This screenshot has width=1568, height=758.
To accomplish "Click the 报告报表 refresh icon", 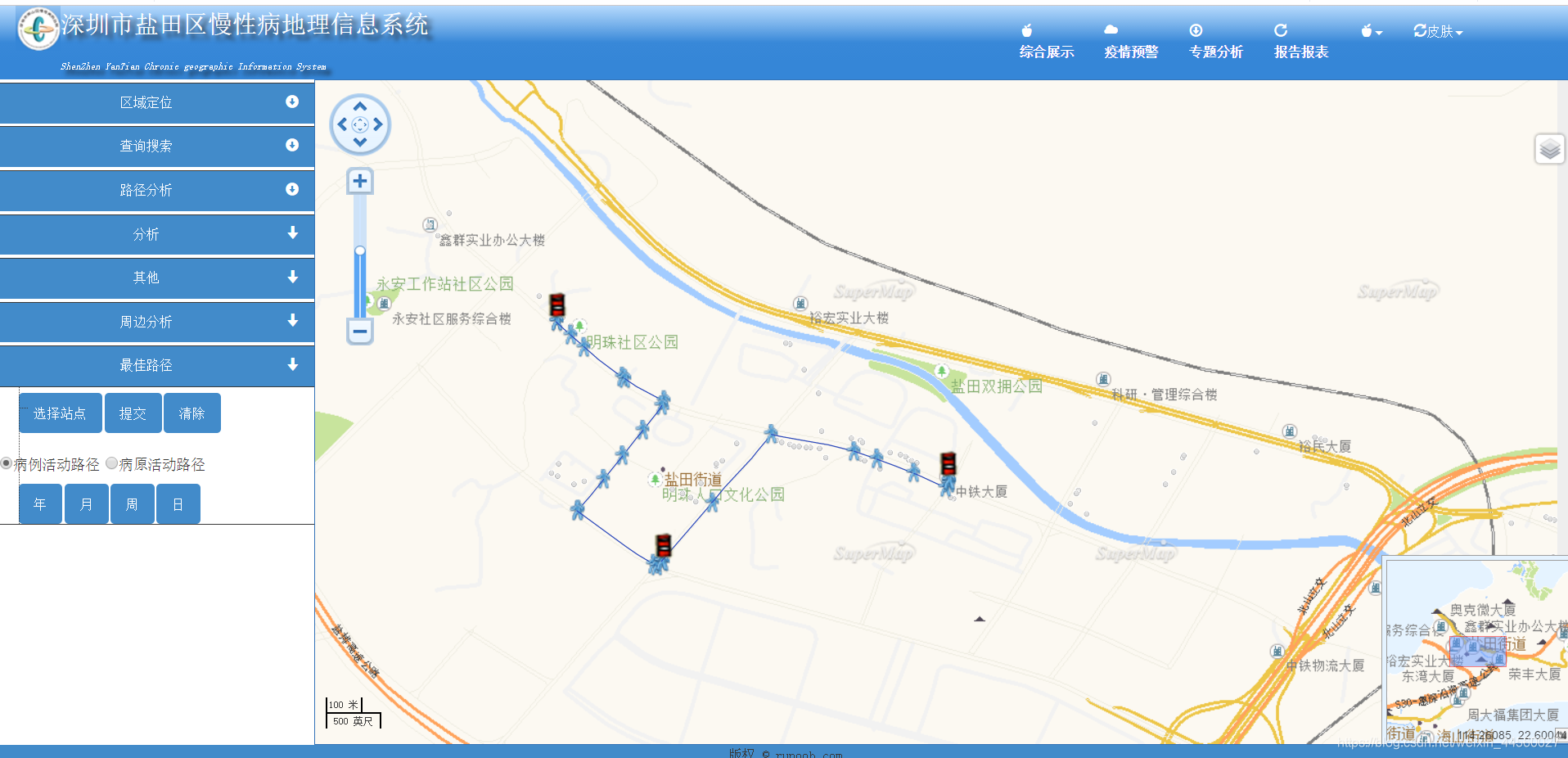I will point(1281,30).
